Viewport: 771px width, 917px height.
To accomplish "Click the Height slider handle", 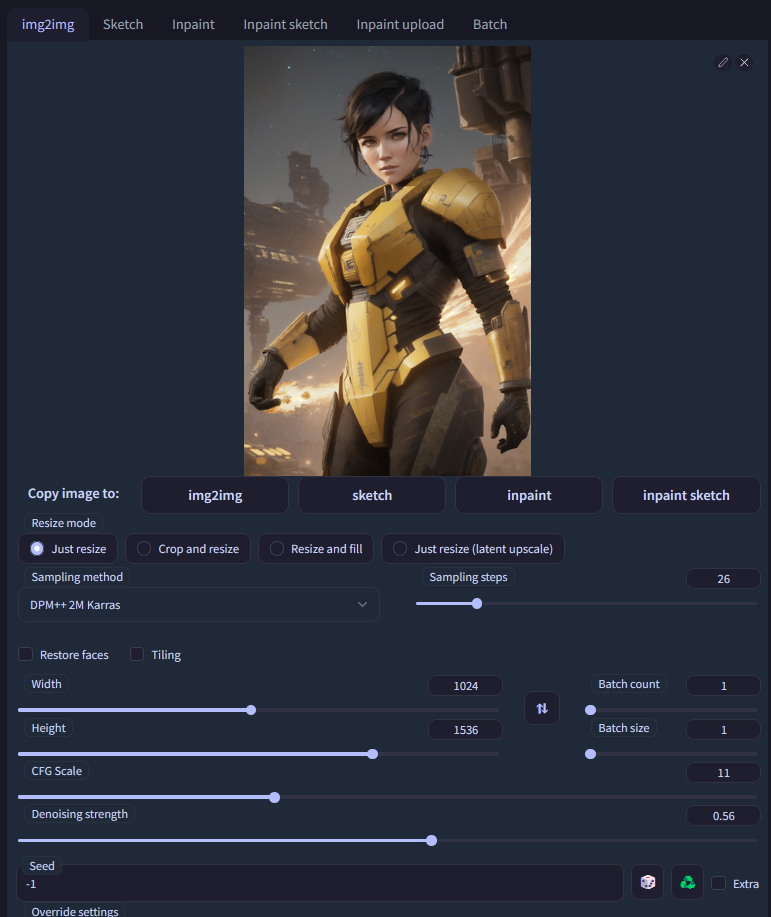I will (x=373, y=754).
